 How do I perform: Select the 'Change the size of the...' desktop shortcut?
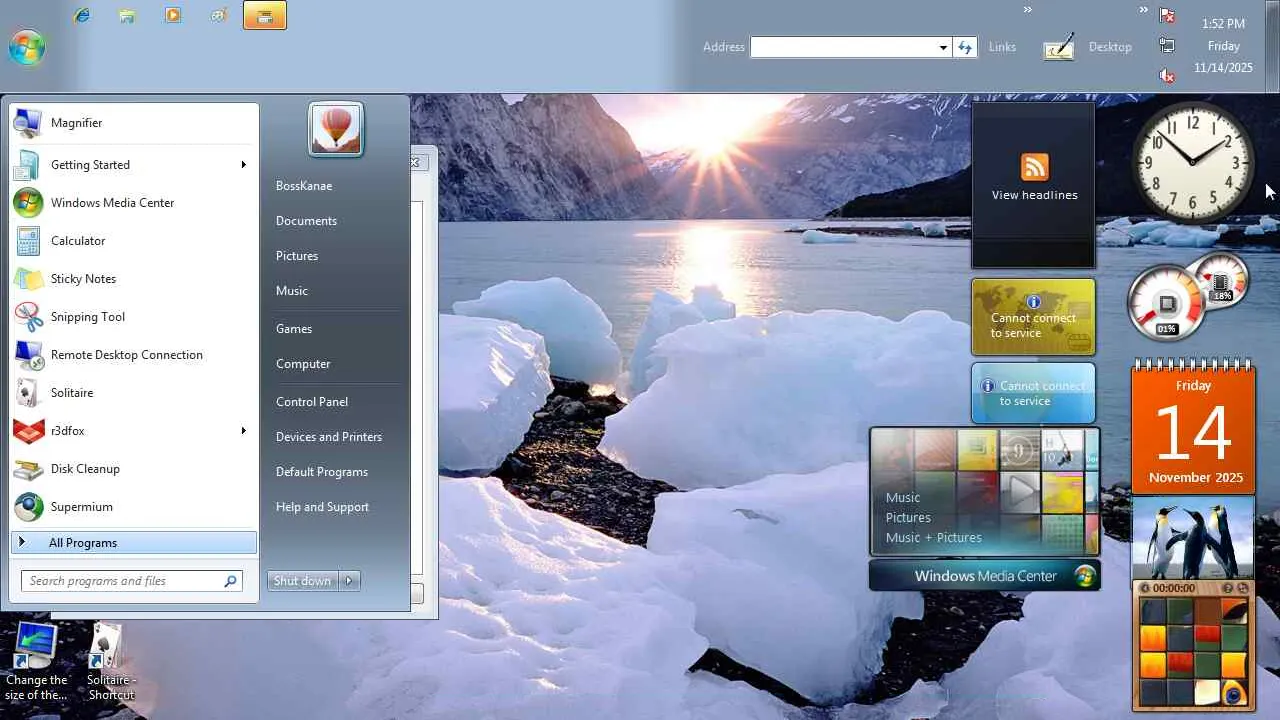[x=36, y=662]
